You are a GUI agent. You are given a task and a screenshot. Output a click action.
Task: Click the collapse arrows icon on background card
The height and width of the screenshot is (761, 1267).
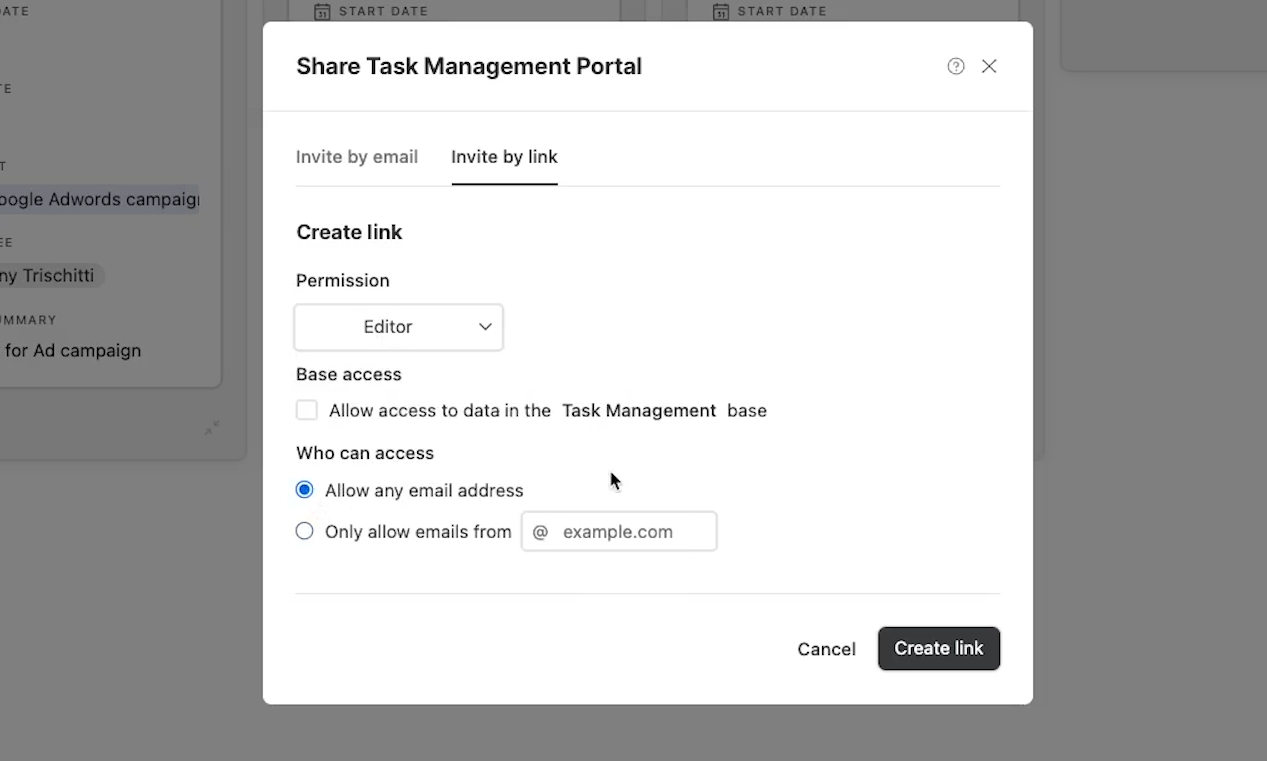click(212, 427)
